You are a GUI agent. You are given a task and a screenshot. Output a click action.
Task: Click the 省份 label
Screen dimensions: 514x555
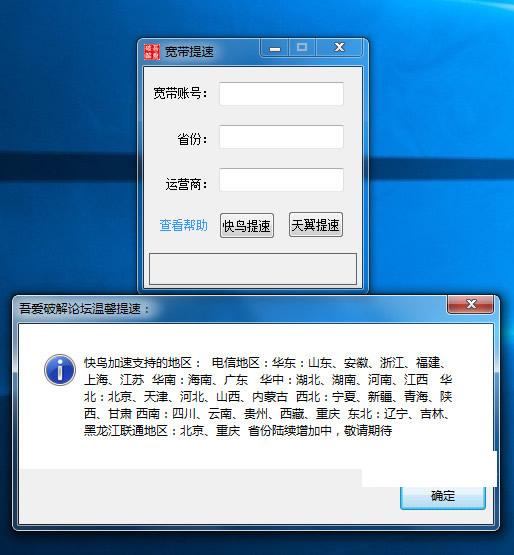(192, 139)
